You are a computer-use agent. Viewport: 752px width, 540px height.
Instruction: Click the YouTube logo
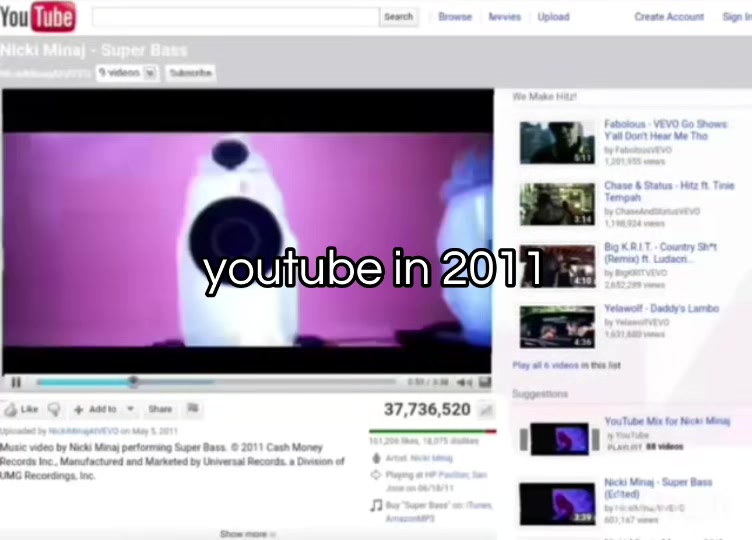point(38,16)
